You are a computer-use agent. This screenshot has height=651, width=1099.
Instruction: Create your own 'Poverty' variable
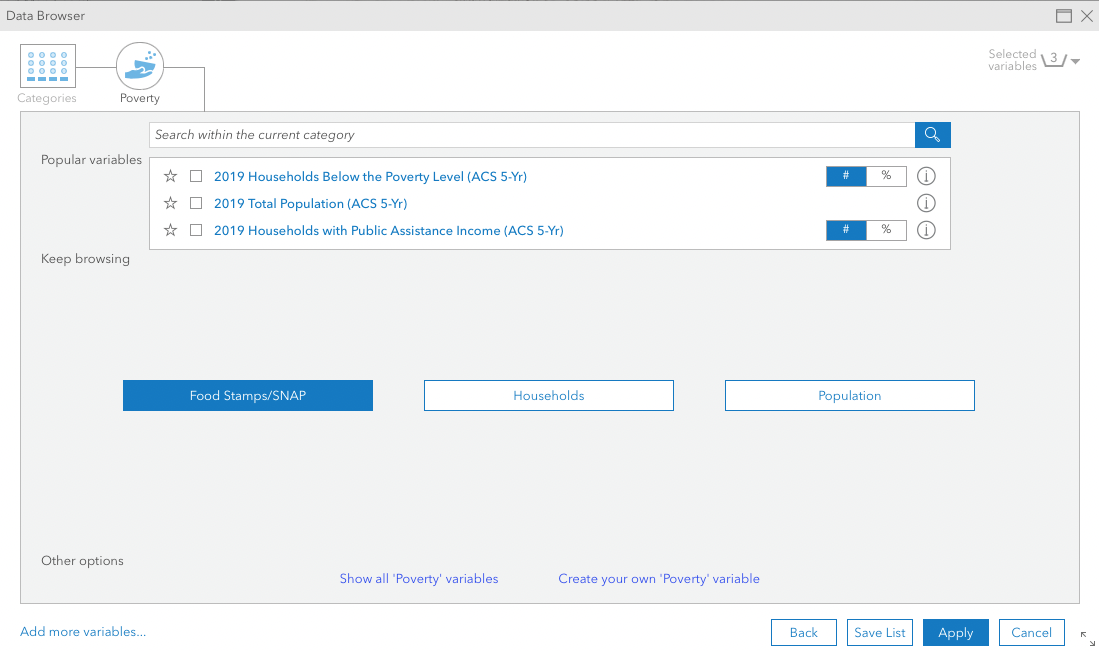659,579
